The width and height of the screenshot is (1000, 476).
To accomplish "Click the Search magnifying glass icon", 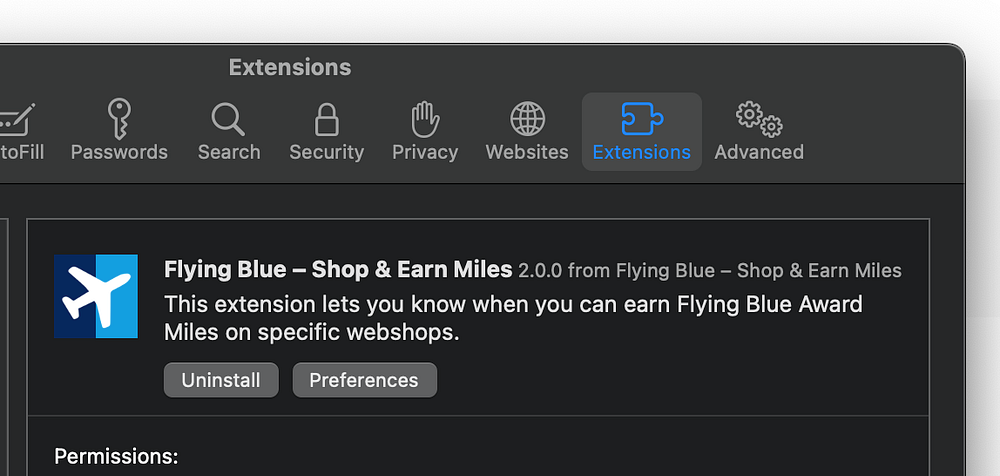I will [228, 119].
